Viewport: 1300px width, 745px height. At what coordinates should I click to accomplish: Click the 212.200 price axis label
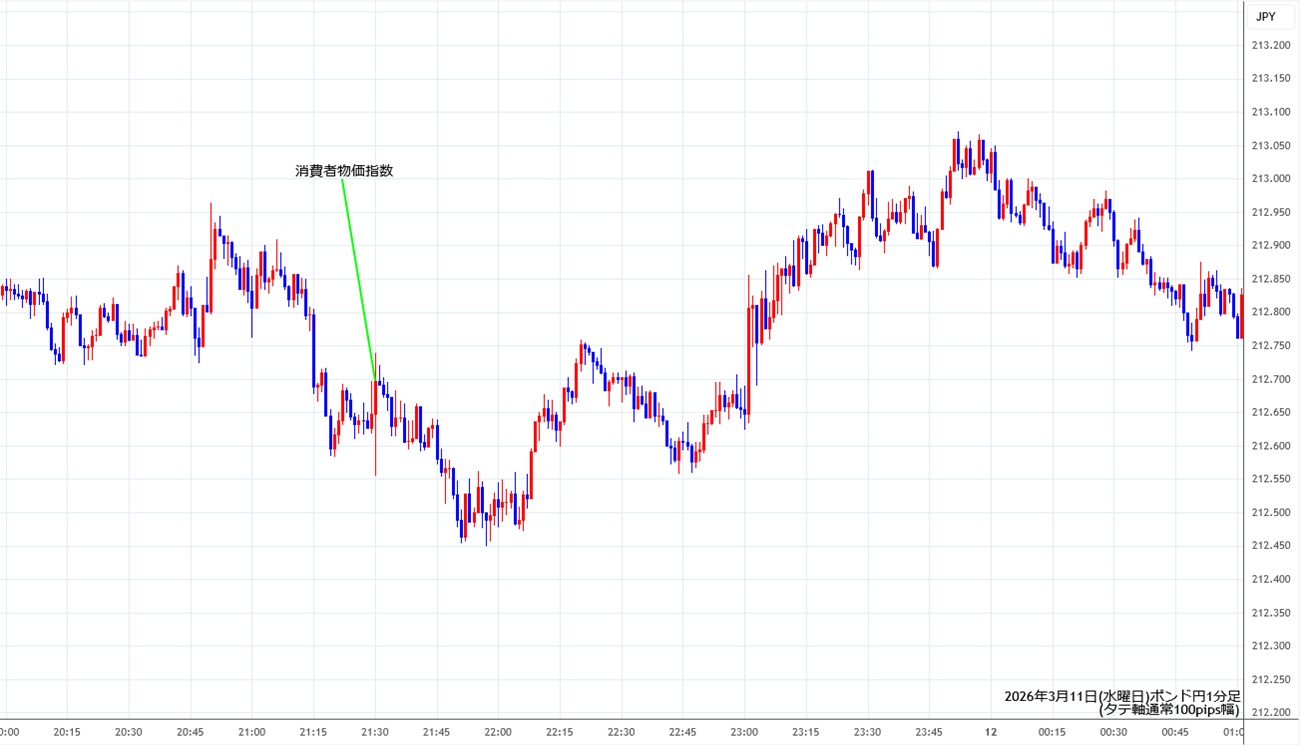tap(1270, 713)
